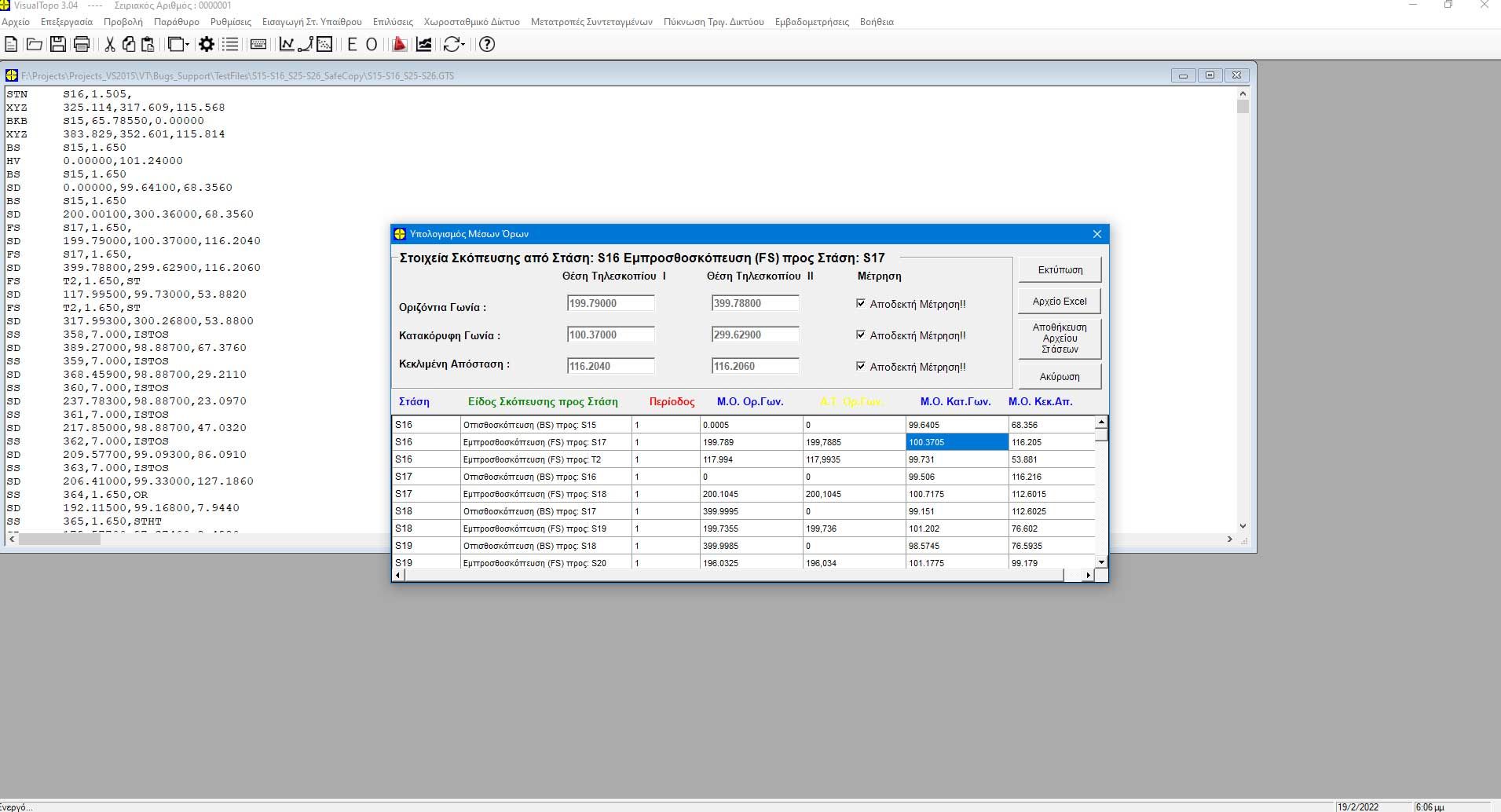
Task: Open the cascade windows dropdown arrow
Action: 187,45
